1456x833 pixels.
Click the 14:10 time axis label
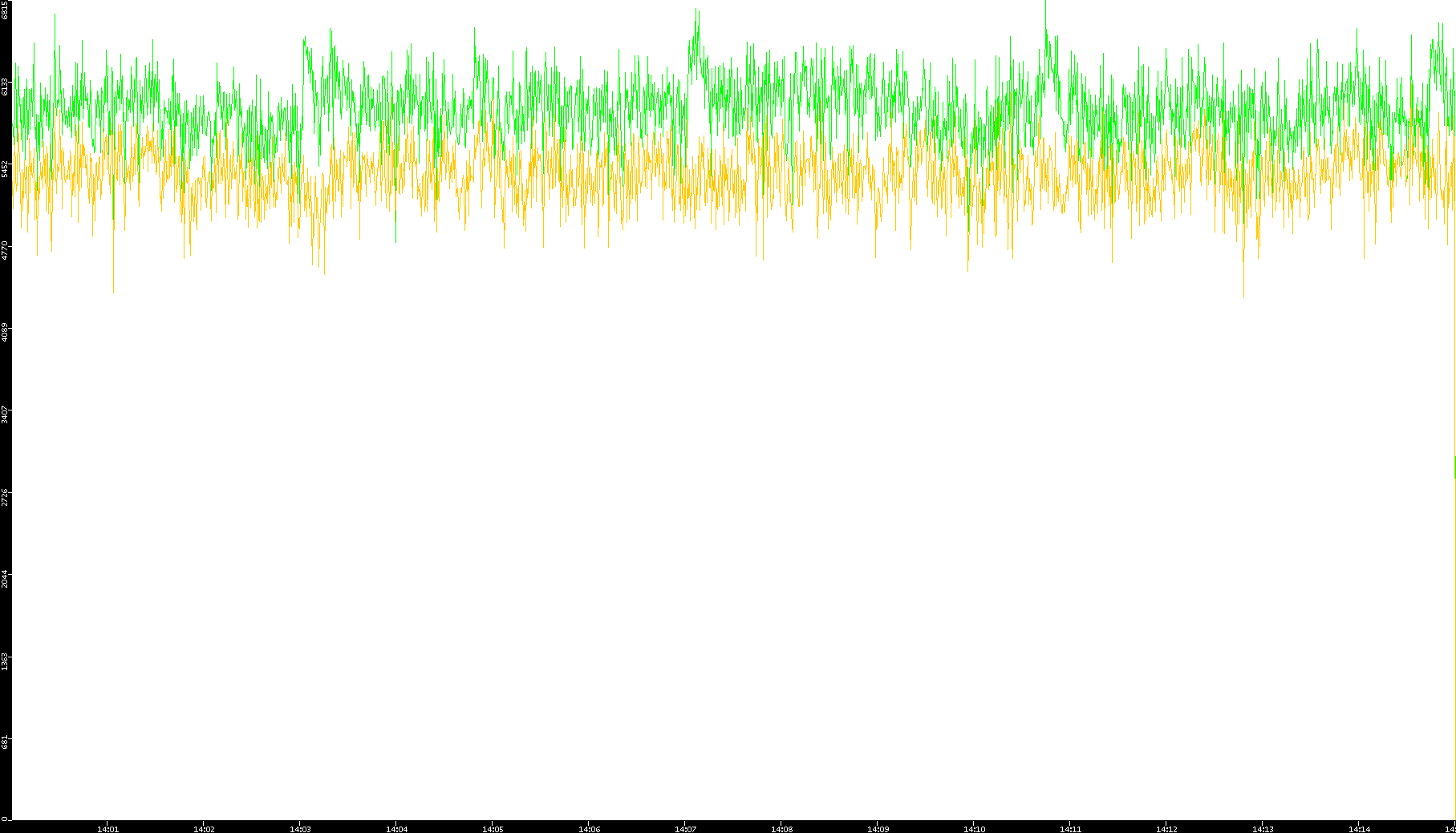pos(974,829)
